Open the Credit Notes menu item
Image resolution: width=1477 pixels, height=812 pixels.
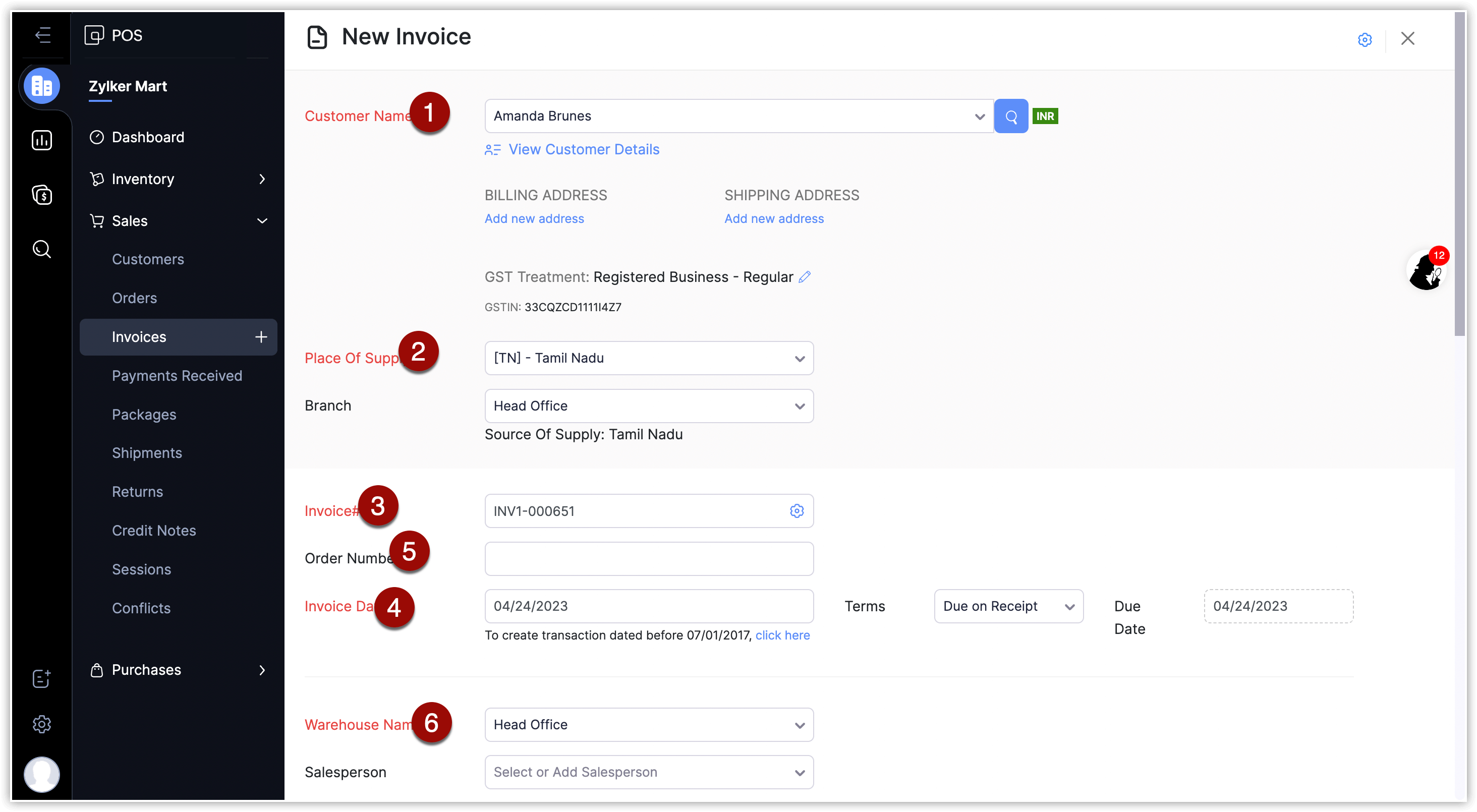click(154, 531)
